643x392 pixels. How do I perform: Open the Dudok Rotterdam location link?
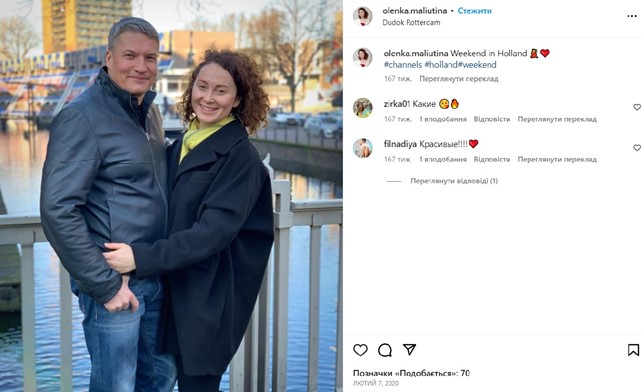(411, 23)
